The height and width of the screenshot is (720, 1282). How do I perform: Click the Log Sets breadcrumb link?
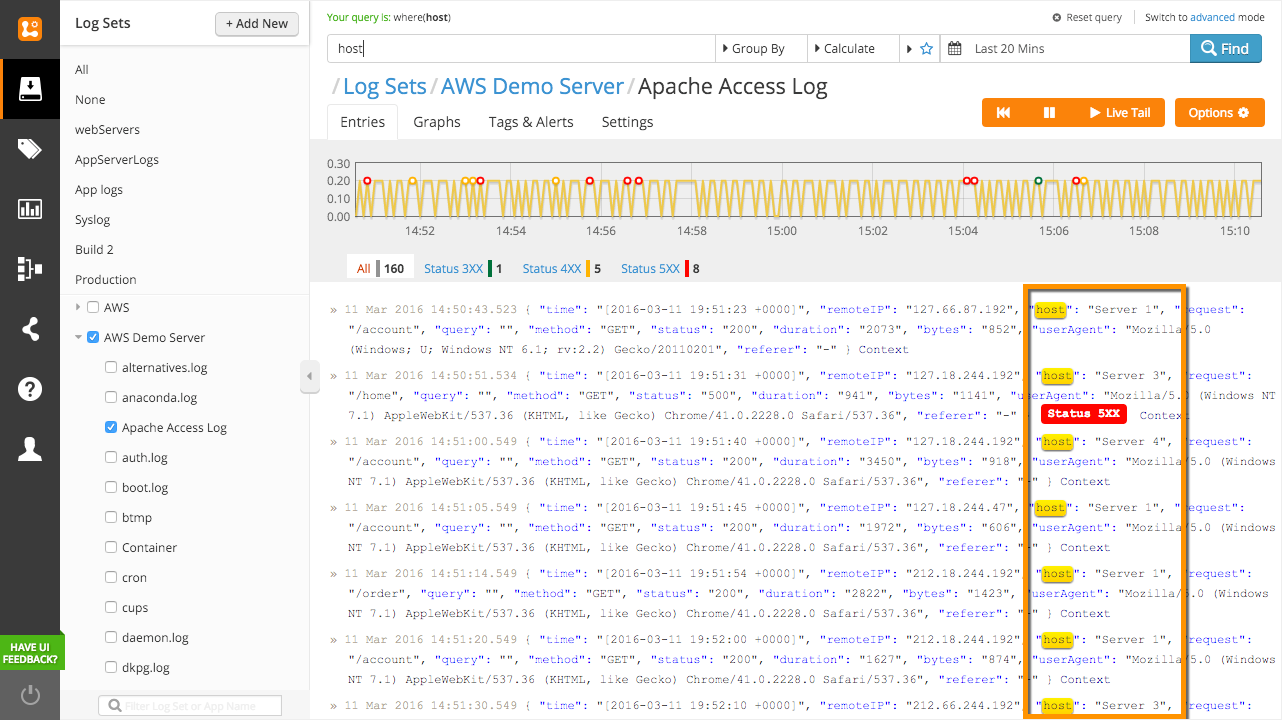384,87
